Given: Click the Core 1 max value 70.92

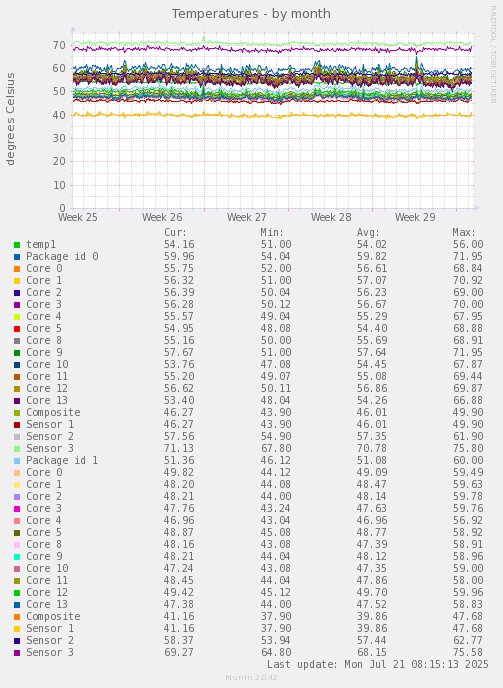Looking at the screenshot, I should coord(468,280).
